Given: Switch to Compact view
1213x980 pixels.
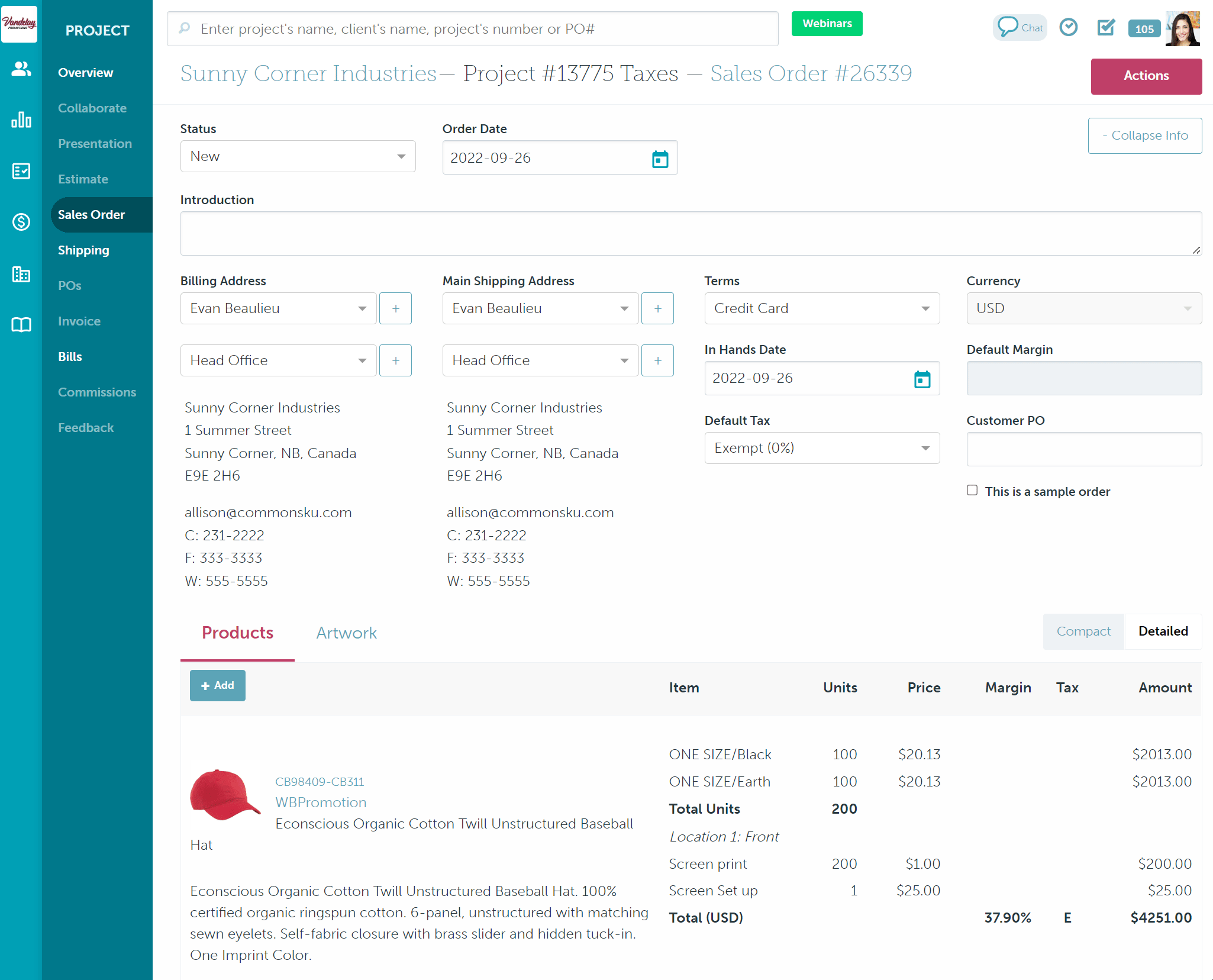Looking at the screenshot, I should coord(1083,631).
